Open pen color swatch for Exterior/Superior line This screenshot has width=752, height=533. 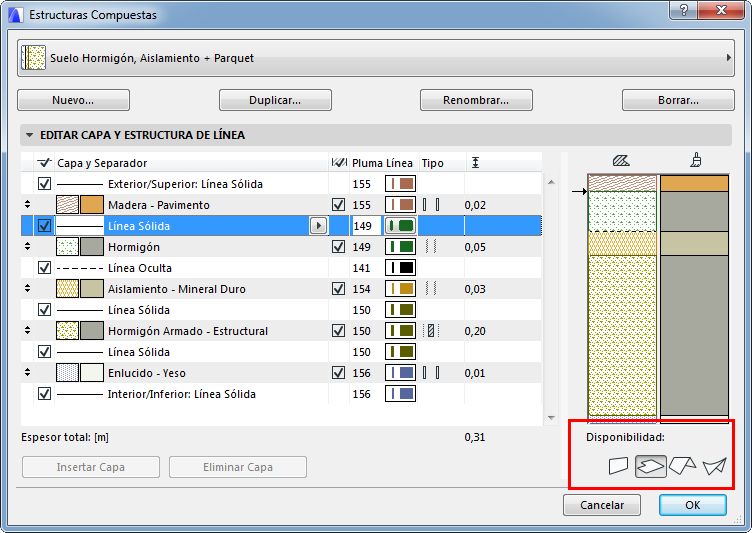tap(400, 184)
